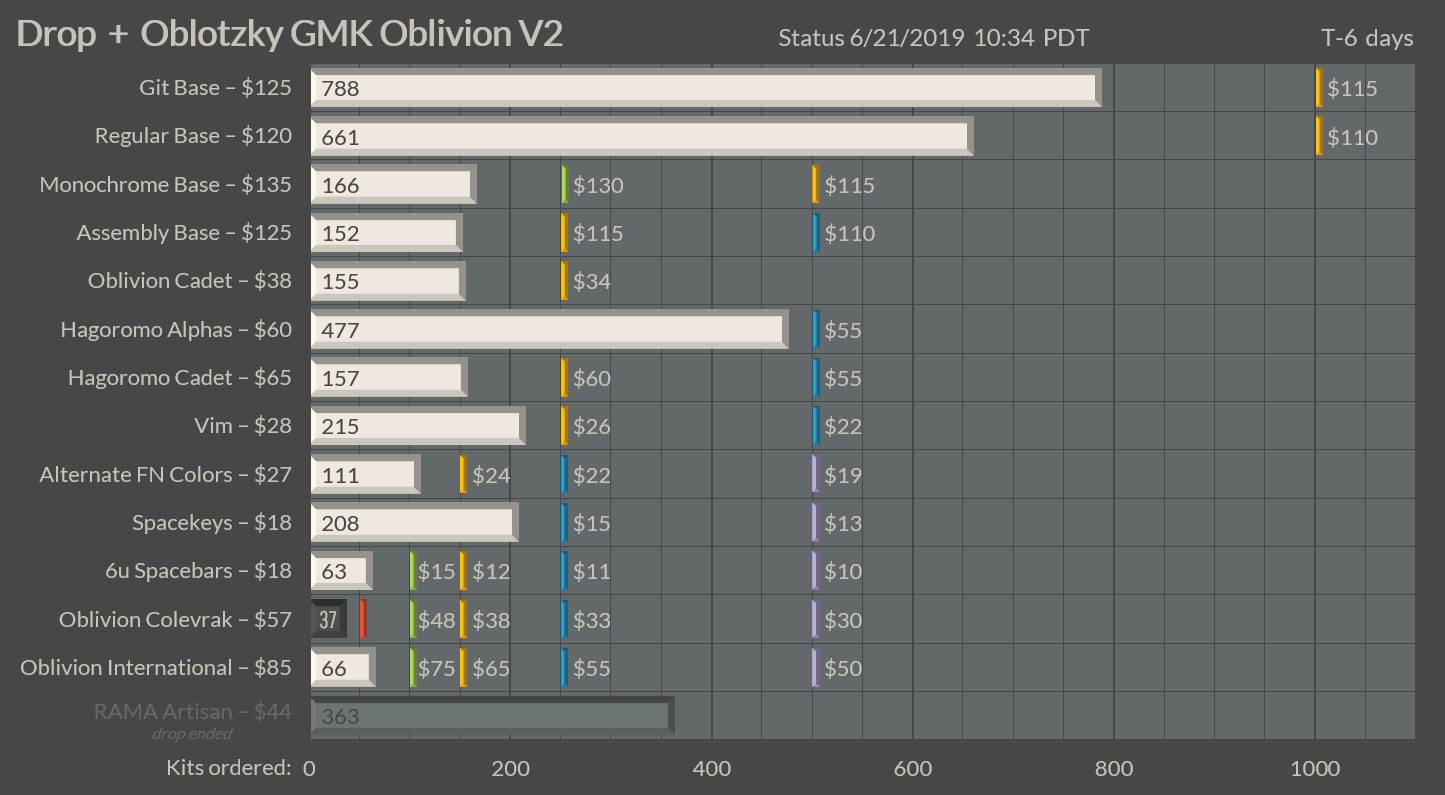
Task: Click the "Hagoromo Cadet – $65" label
Action: [180, 378]
